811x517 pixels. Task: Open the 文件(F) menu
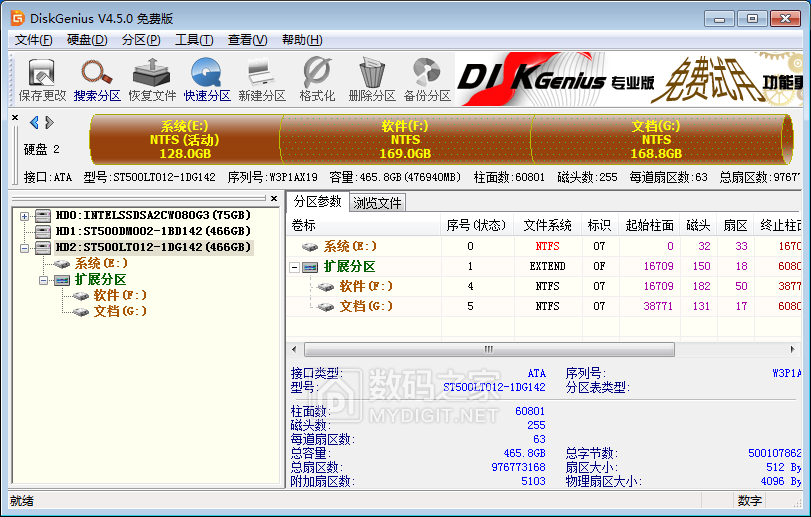tap(34, 40)
